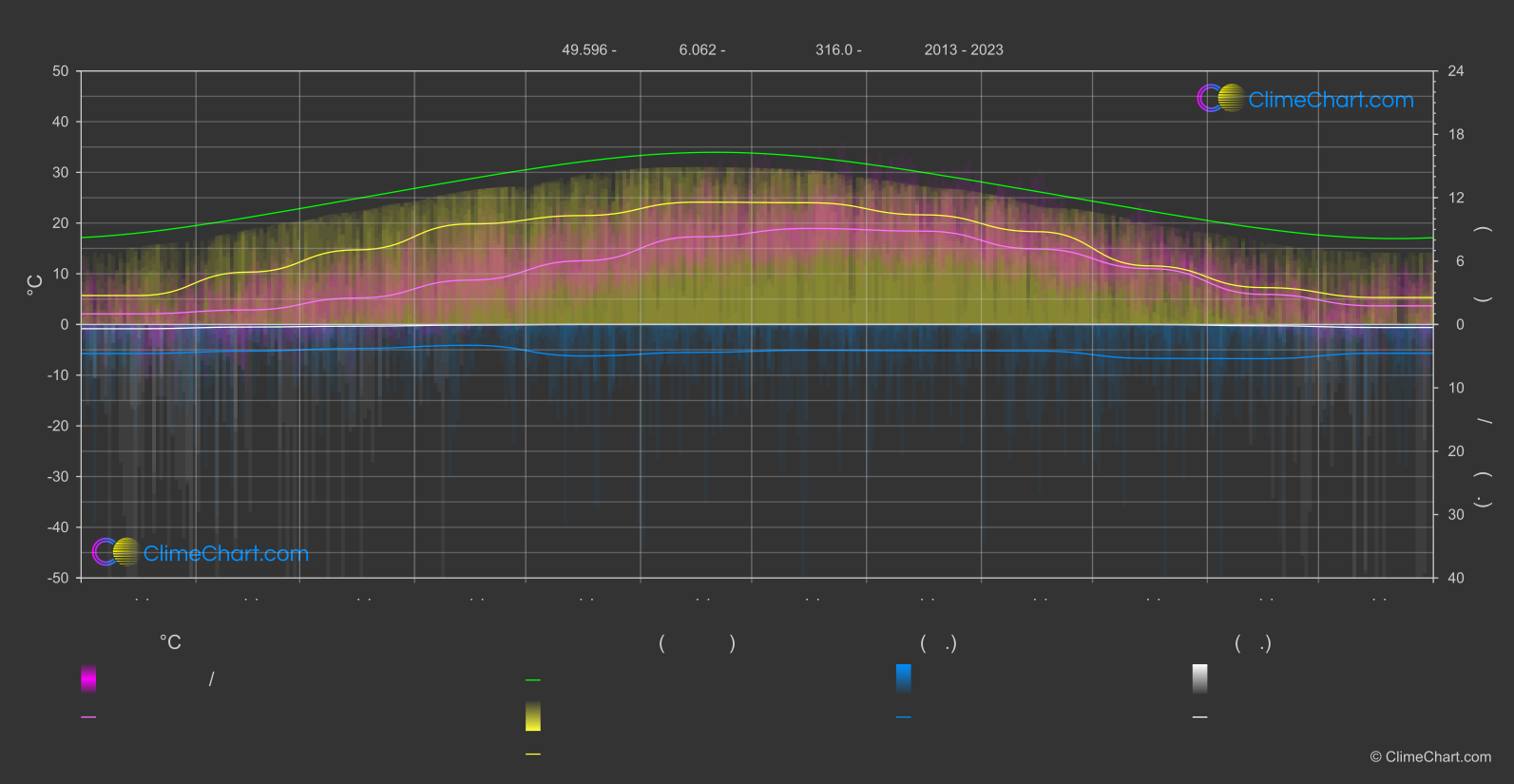The width and height of the screenshot is (1514, 784).
Task: Open the ClimeChart.com text link top right
Action: [1331, 100]
